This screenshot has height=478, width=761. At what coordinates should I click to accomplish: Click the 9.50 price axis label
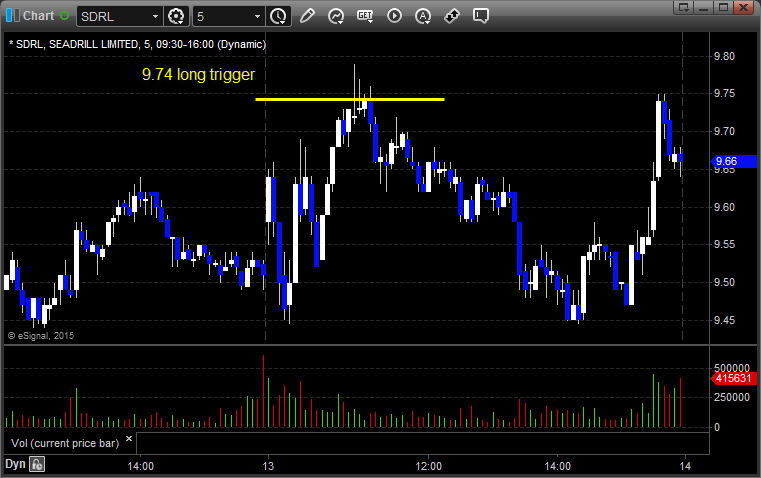(724, 282)
